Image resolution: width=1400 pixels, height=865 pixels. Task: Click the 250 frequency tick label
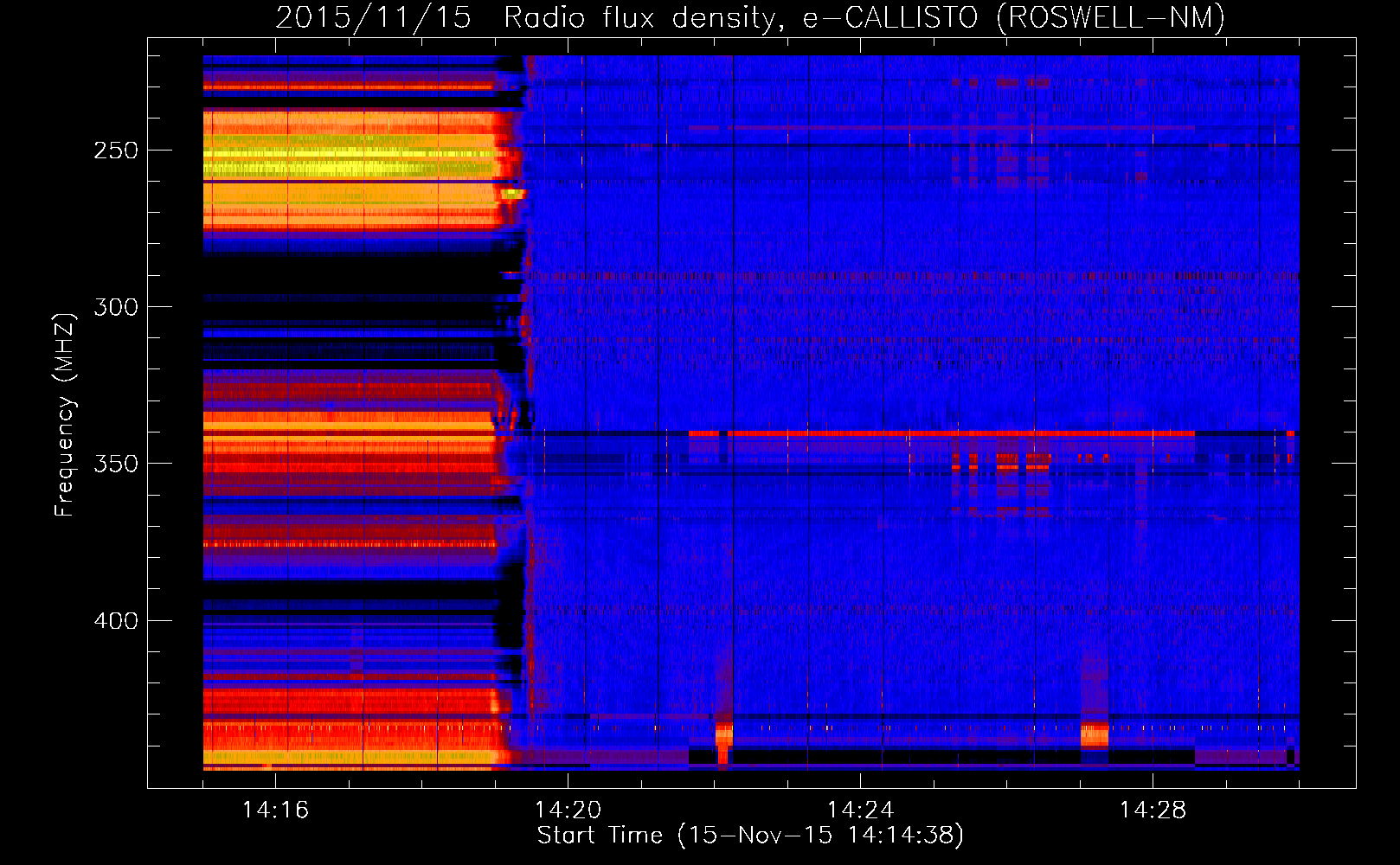click(116, 151)
